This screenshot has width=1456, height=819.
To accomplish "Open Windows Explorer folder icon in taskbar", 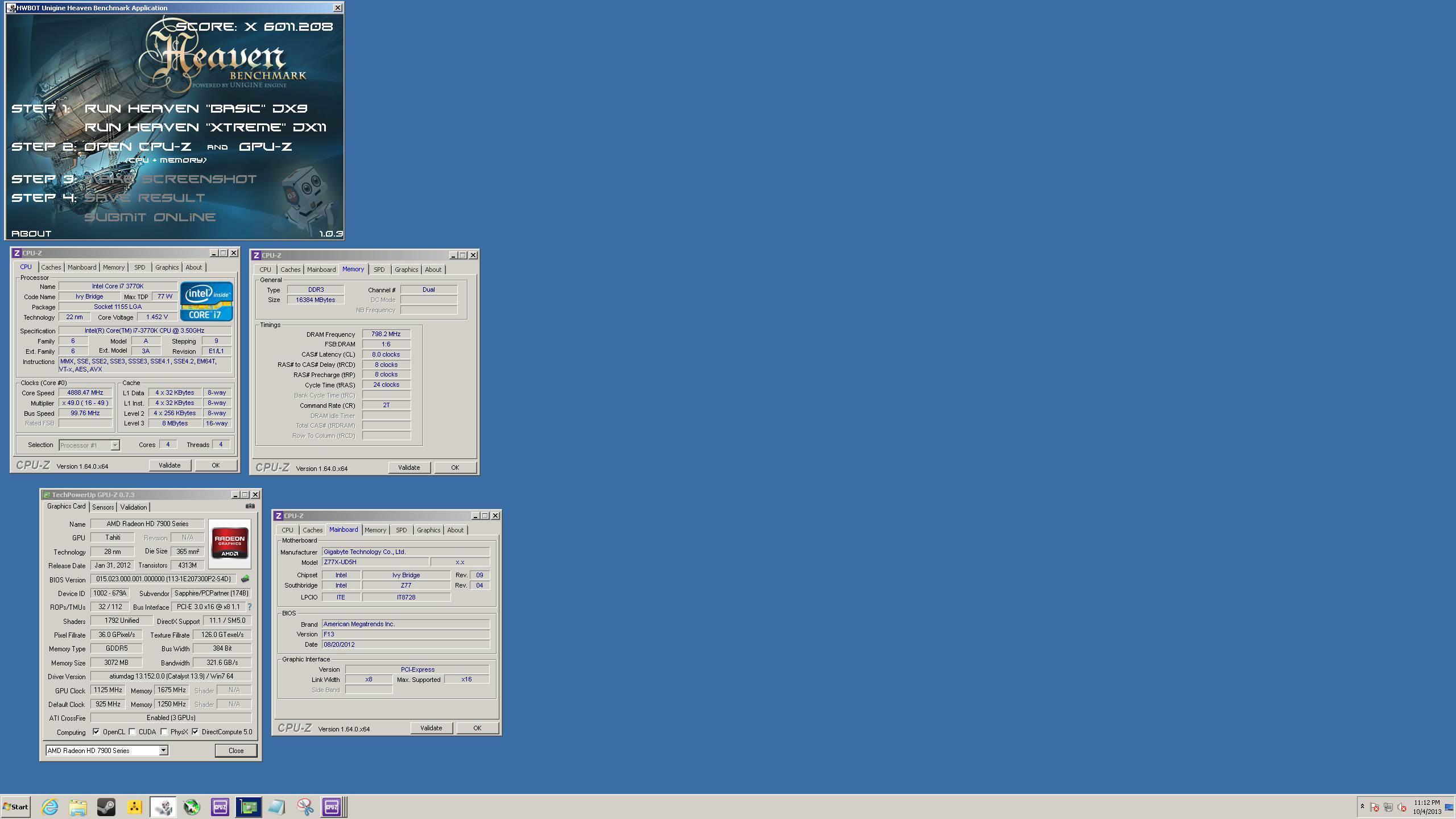I will 78,806.
